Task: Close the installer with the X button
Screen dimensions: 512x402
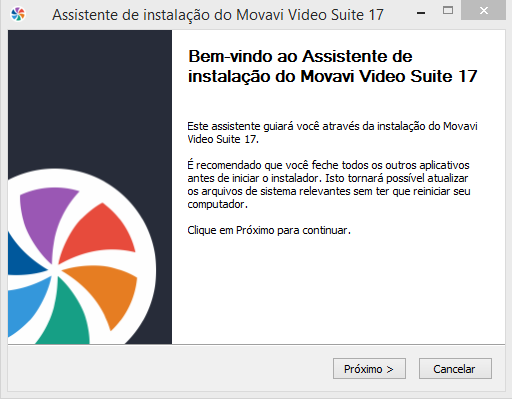Action: pos(484,11)
